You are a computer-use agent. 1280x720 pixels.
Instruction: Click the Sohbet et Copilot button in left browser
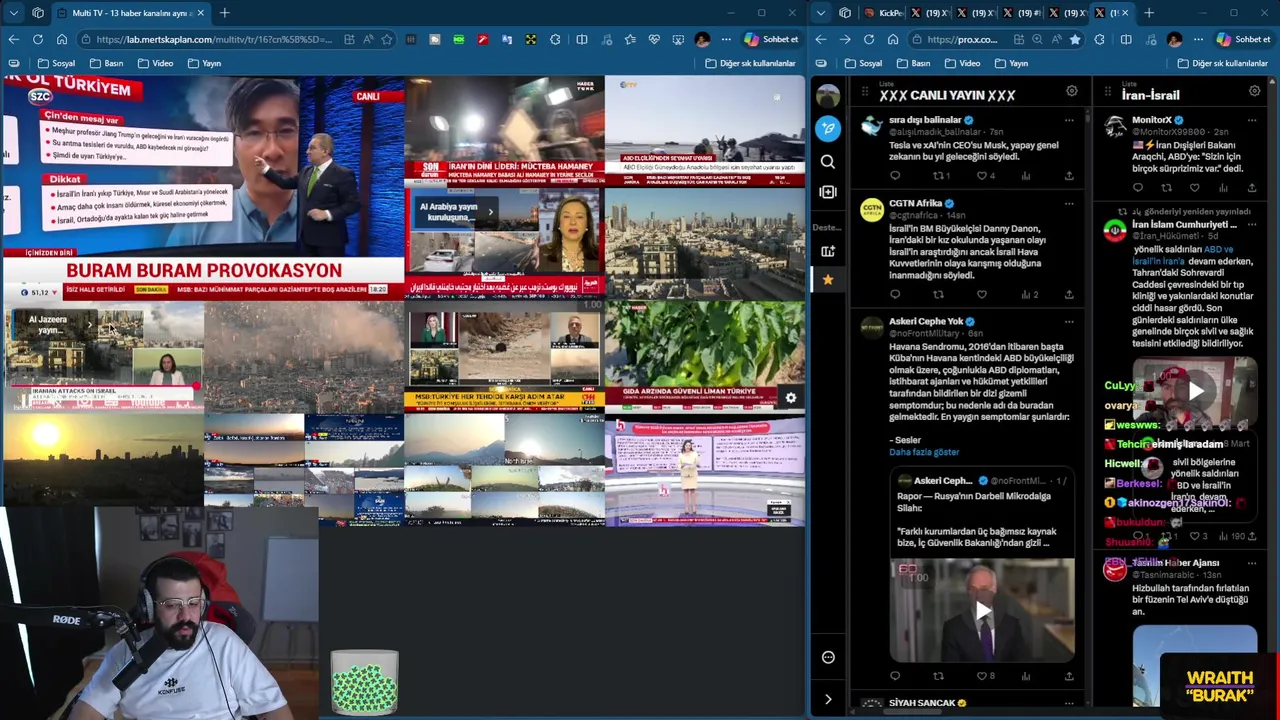[x=771, y=40]
